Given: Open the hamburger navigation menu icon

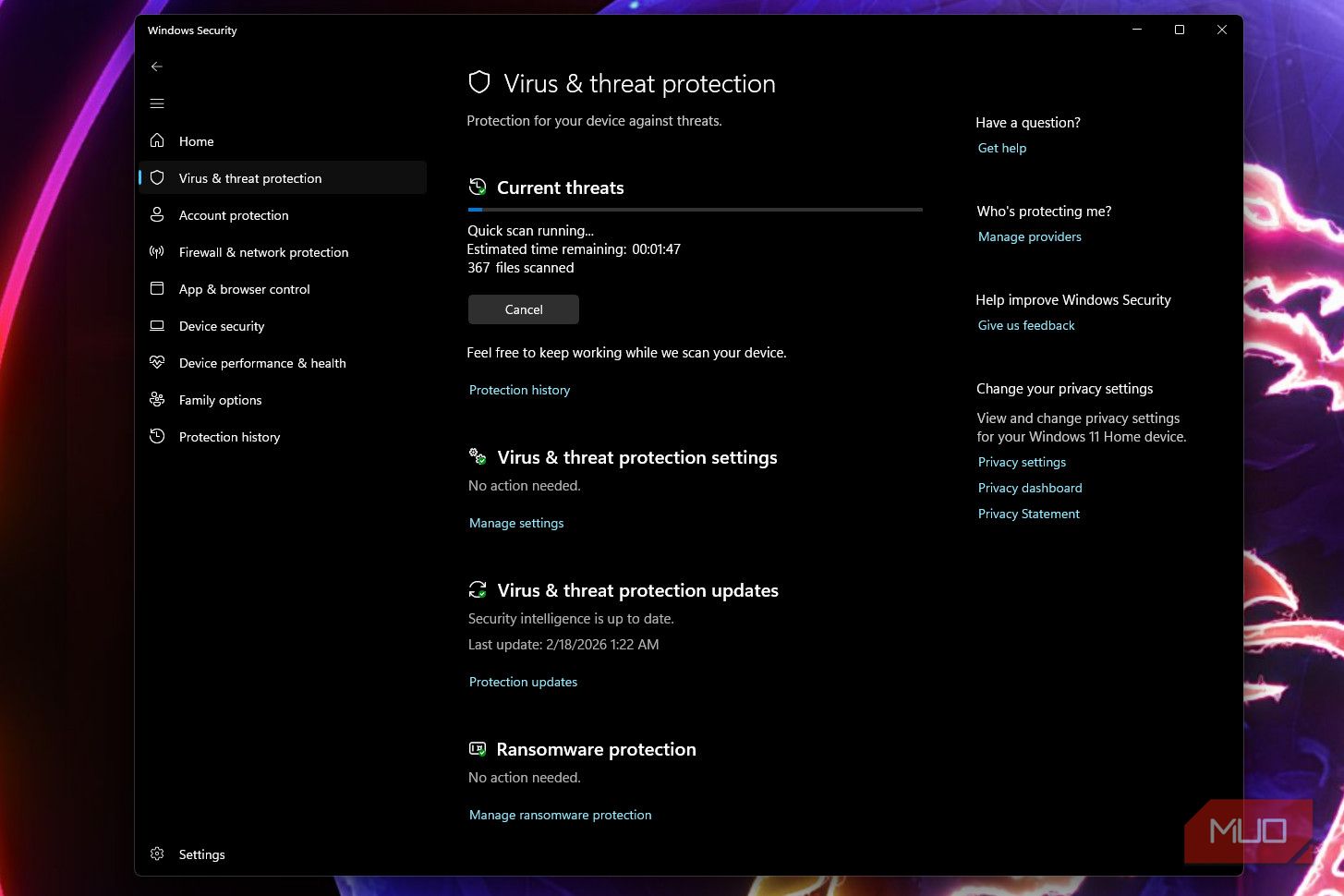Looking at the screenshot, I should click(157, 103).
